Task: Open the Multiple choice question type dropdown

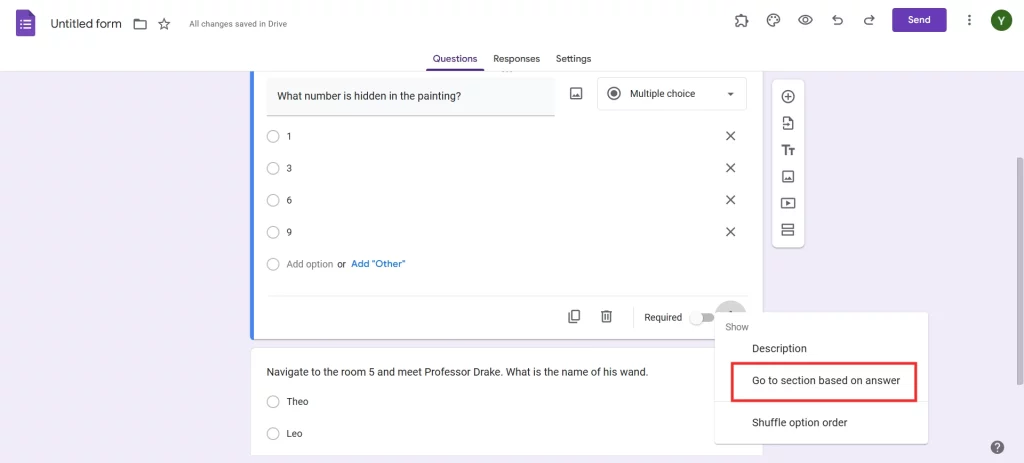Action: tap(671, 94)
